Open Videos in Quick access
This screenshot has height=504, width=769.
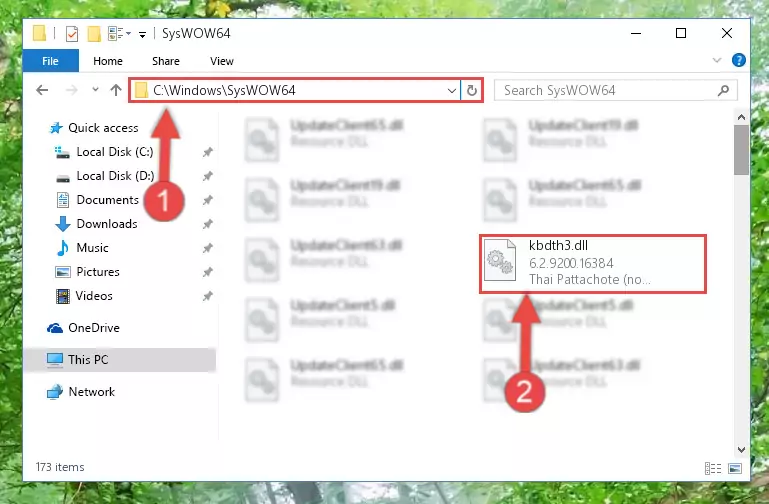tap(94, 296)
